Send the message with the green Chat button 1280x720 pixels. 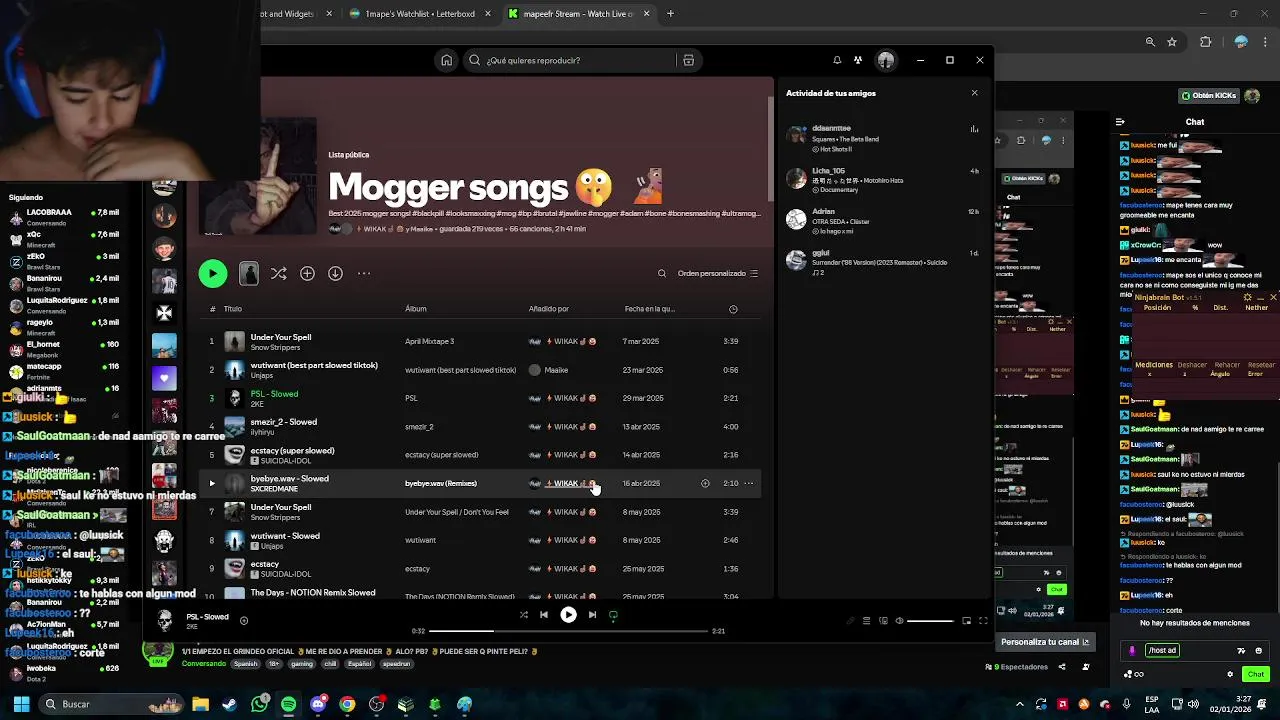(1256, 674)
